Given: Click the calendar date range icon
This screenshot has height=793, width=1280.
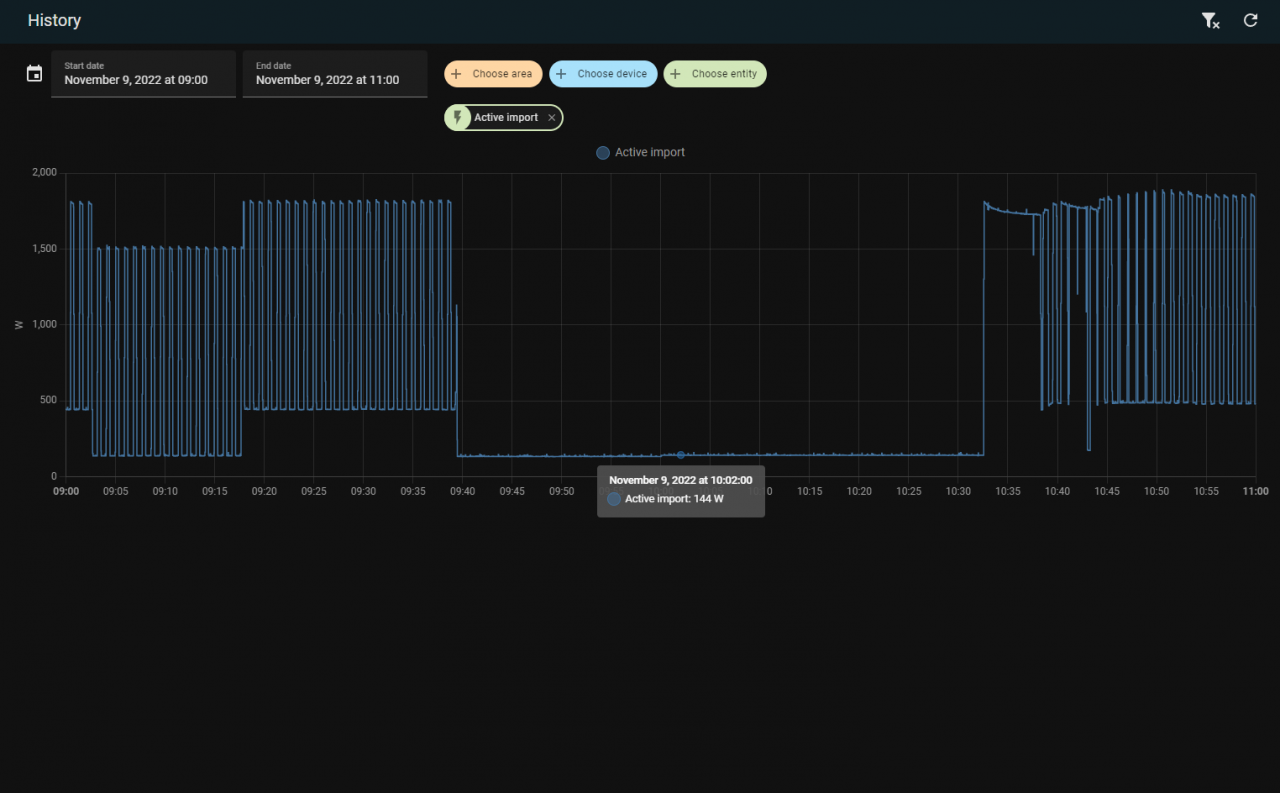Looking at the screenshot, I should 34,74.
